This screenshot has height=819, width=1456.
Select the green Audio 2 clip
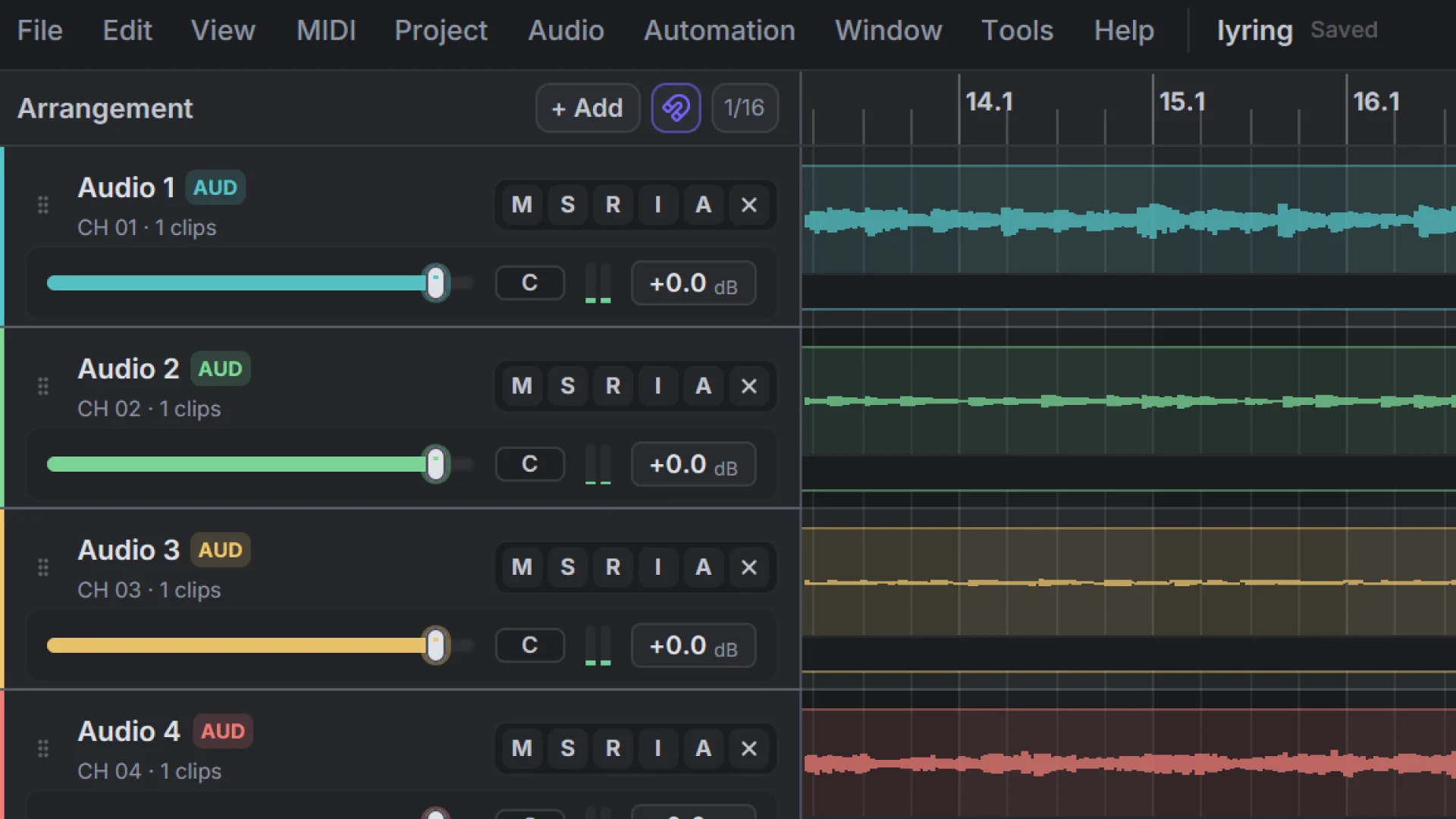click(1128, 401)
